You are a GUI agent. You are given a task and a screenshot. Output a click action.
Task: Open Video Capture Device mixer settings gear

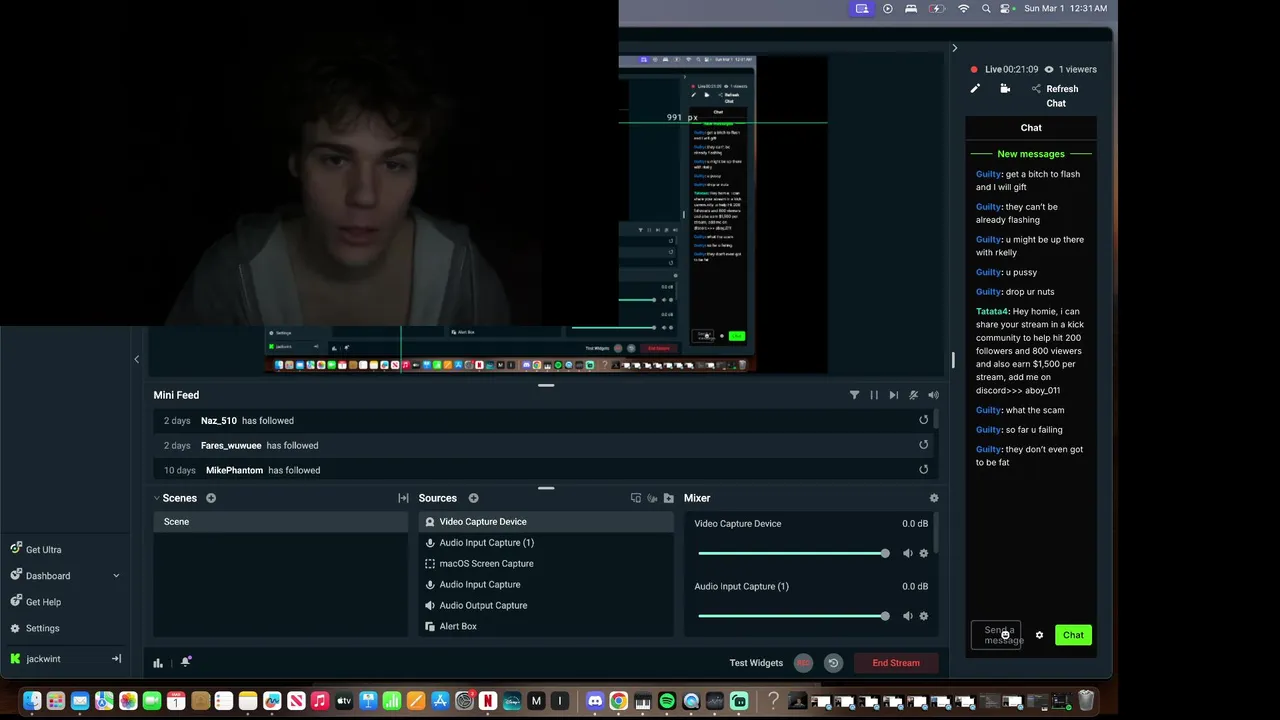[x=923, y=553]
